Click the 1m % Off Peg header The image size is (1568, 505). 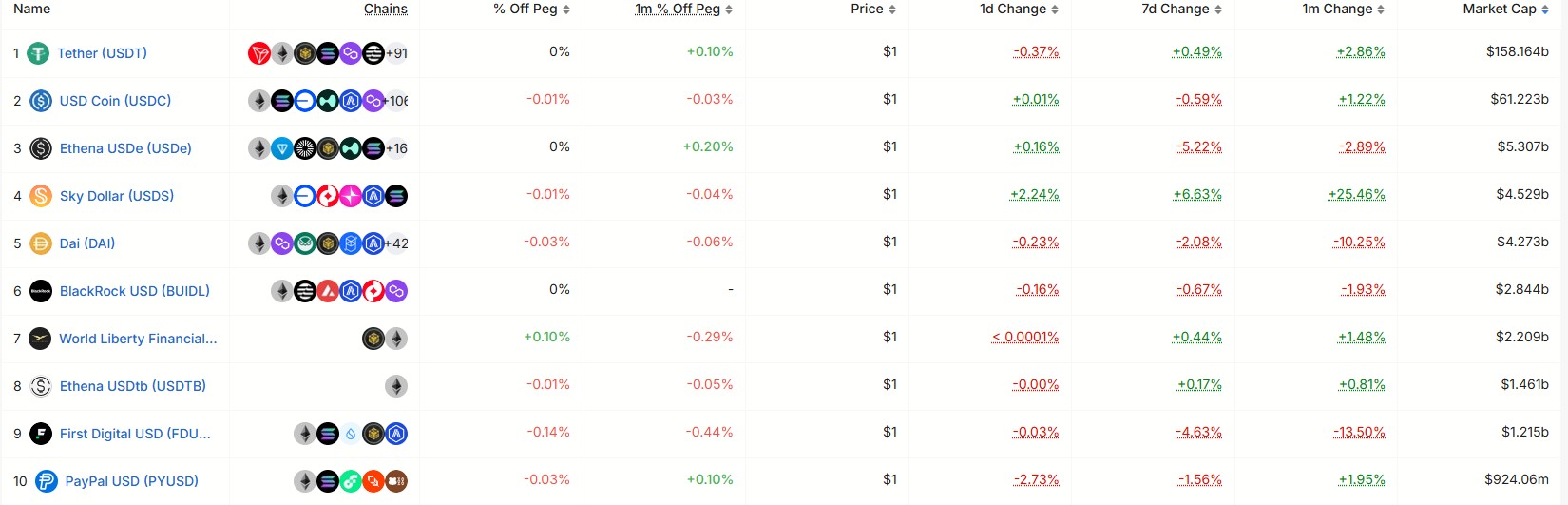point(682,9)
